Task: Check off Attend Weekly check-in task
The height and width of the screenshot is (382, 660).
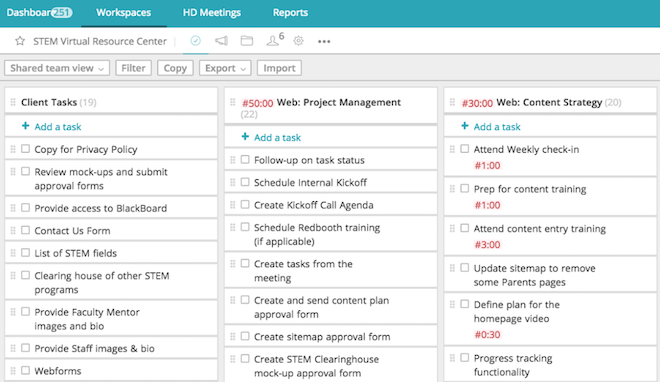Action: pyautogui.click(x=465, y=149)
